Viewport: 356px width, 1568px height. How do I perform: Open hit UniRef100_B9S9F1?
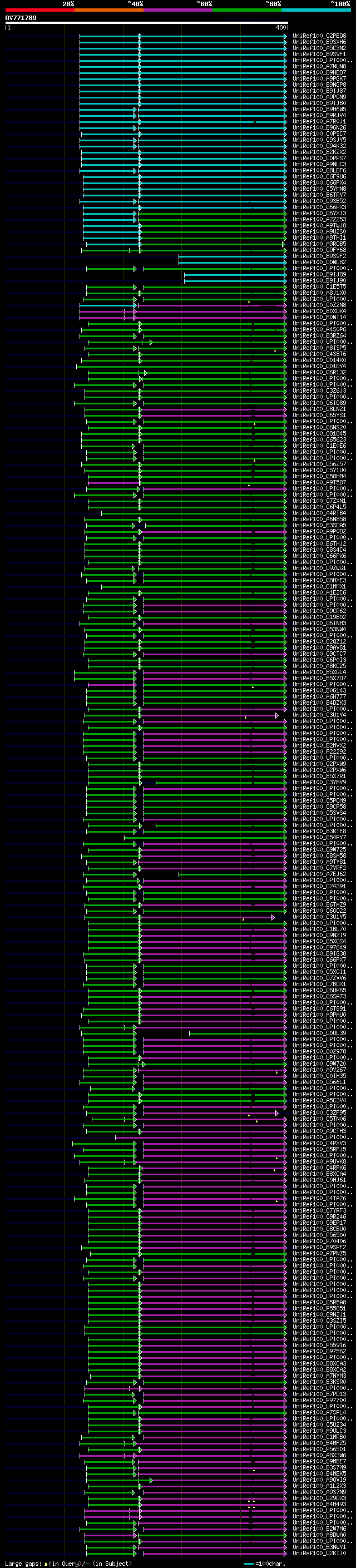[x=319, y=54]
